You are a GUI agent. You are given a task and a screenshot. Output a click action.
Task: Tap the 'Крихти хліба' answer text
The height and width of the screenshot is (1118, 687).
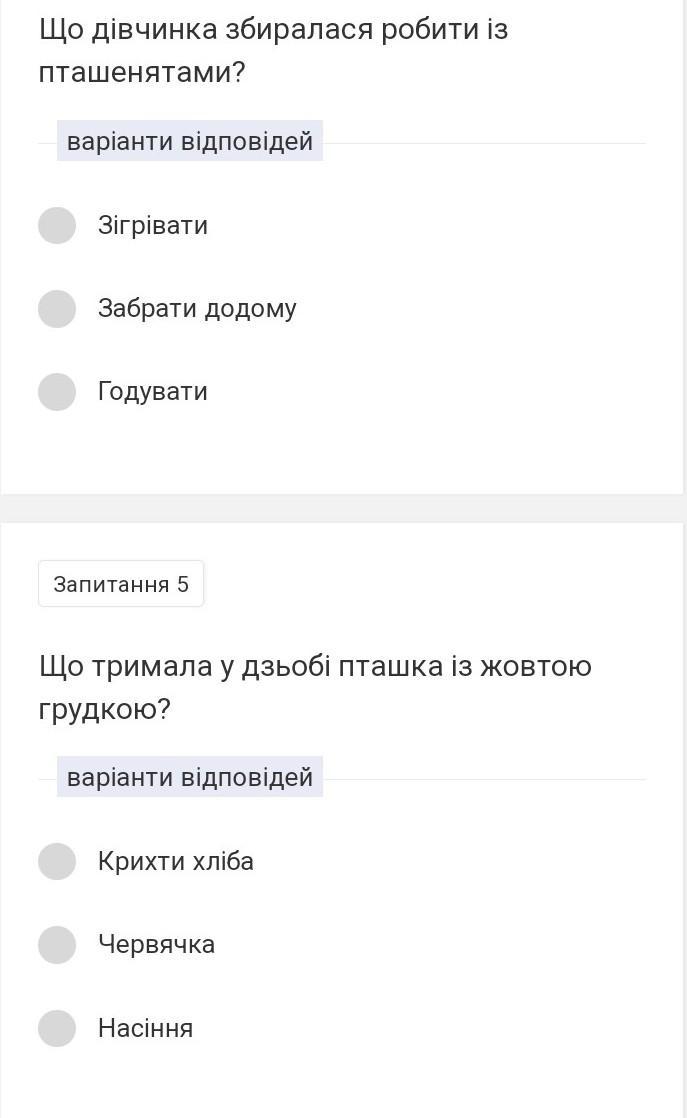coord(176,861)
